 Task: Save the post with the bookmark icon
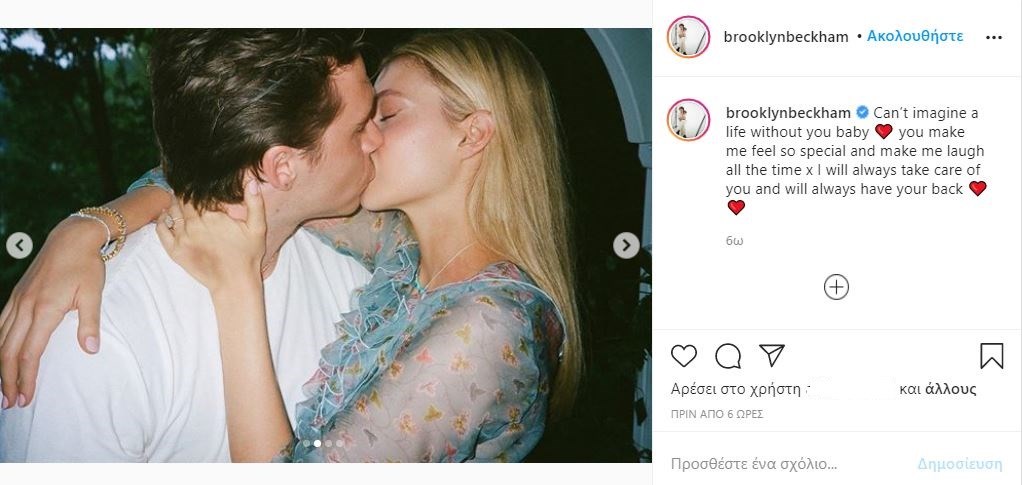point(991,356)
